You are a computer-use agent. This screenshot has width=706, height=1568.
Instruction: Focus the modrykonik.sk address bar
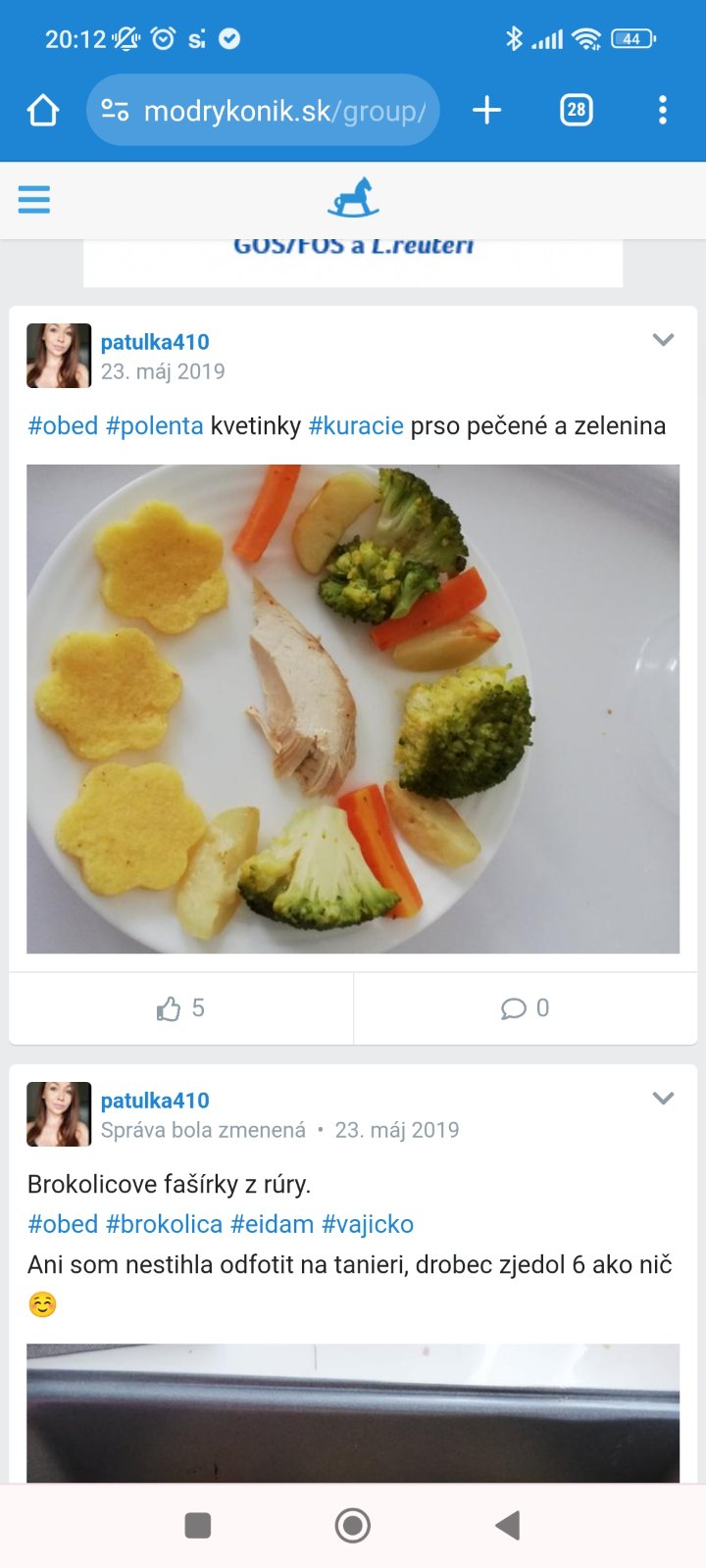click(x=284, y=111)
